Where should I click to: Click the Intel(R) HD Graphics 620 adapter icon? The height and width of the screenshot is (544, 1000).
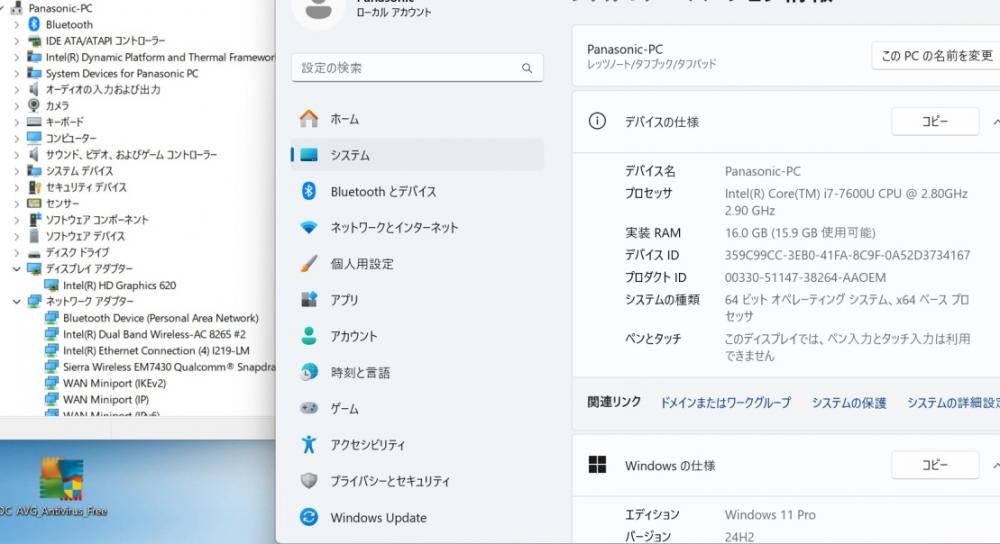tap(52, 285)
